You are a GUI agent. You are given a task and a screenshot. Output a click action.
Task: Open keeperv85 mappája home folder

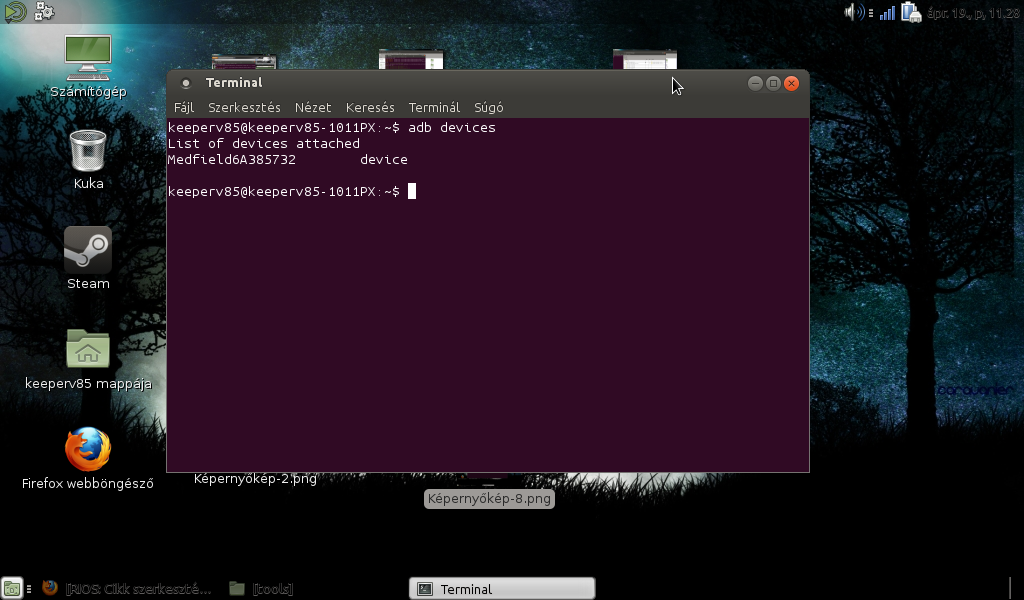click(x=88, y=360)
